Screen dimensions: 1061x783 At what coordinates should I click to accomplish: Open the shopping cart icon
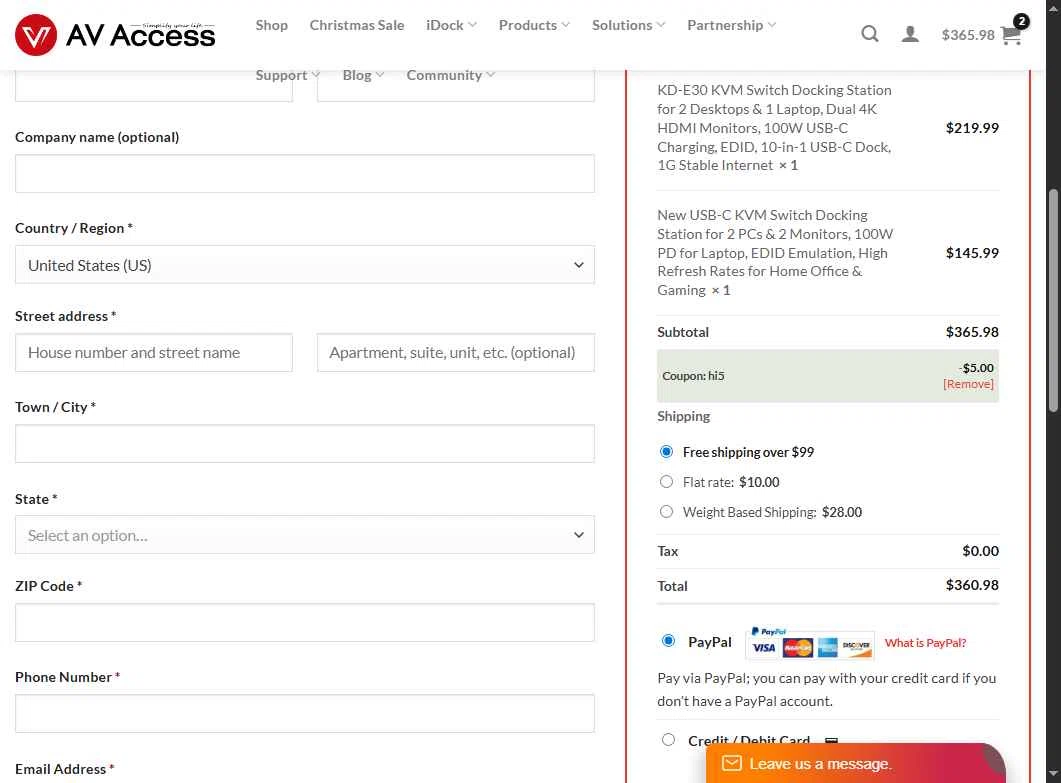1011,35
